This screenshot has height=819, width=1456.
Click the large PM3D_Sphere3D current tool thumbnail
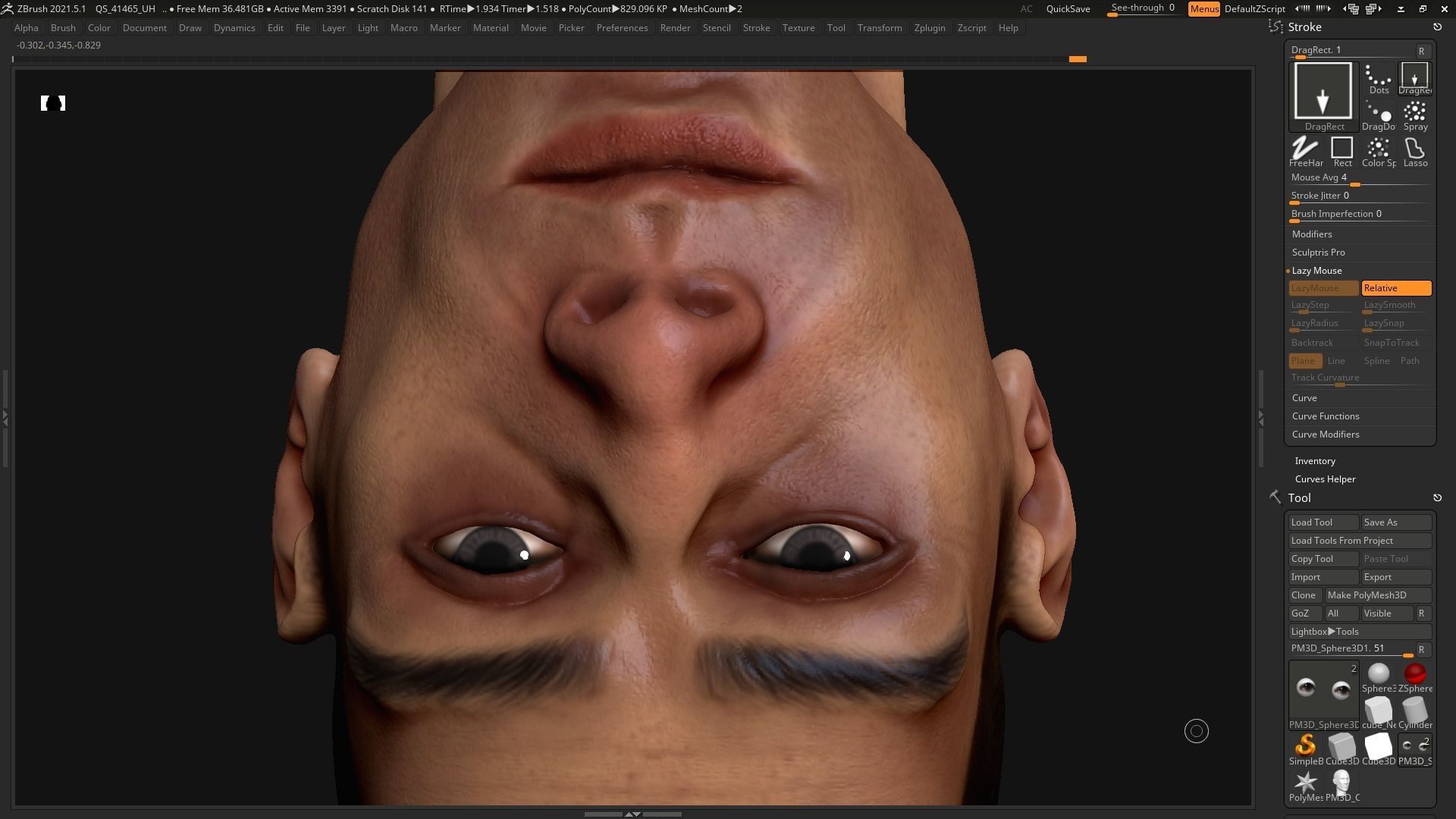[1323, 695]
